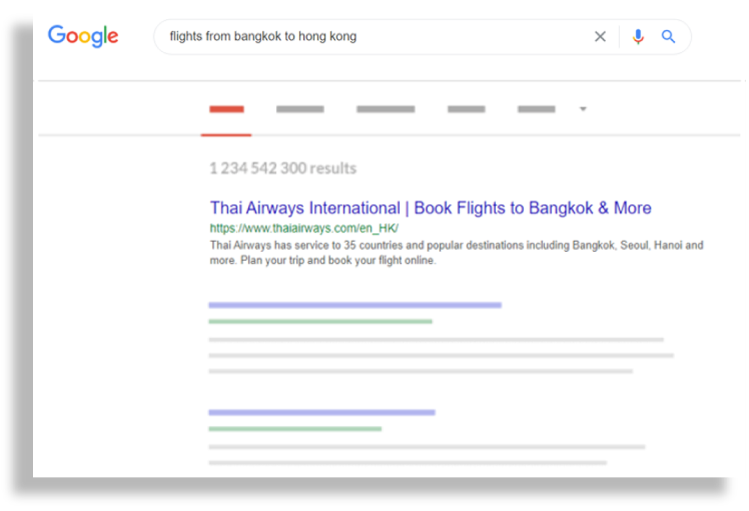Click the second result's green URL bar
The width and height of the screenshot is (749, 511).
pyautogui.click(x=320, y=321)
